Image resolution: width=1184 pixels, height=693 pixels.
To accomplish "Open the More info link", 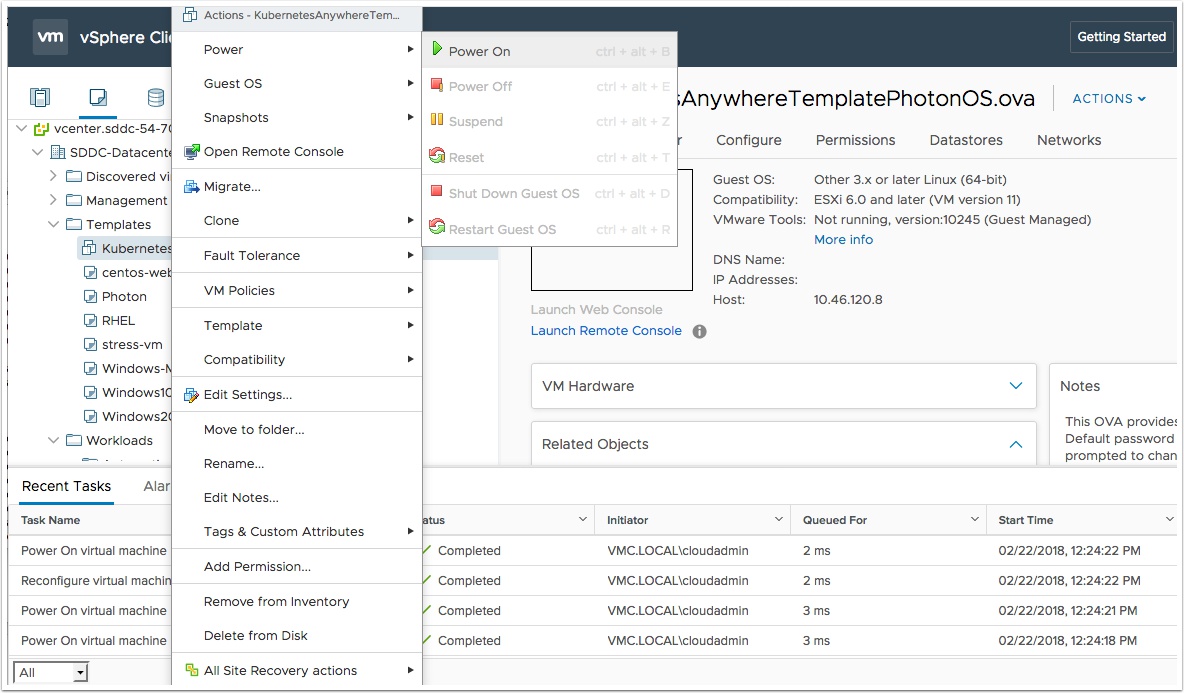I will click(843, 239).
